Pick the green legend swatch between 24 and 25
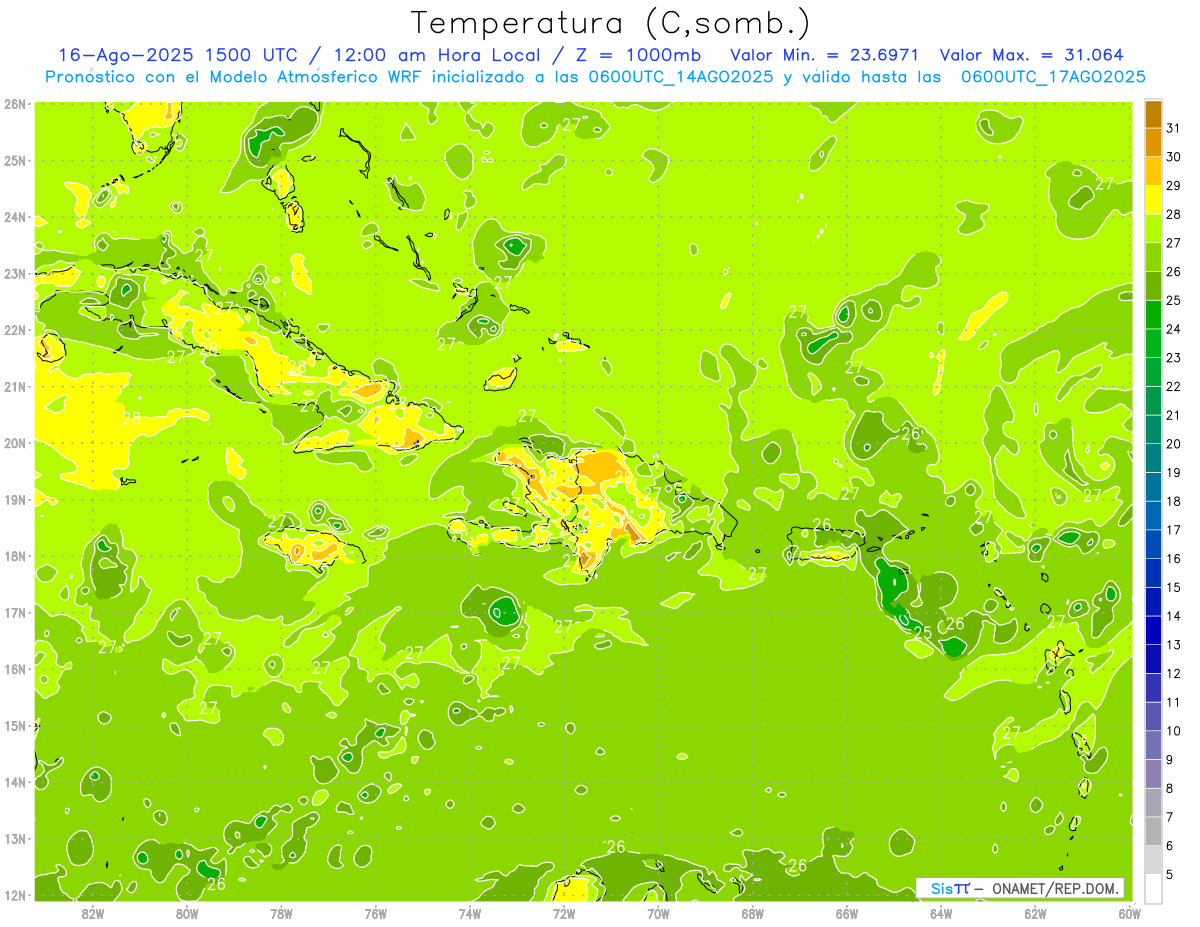 tap(1153, 314)
